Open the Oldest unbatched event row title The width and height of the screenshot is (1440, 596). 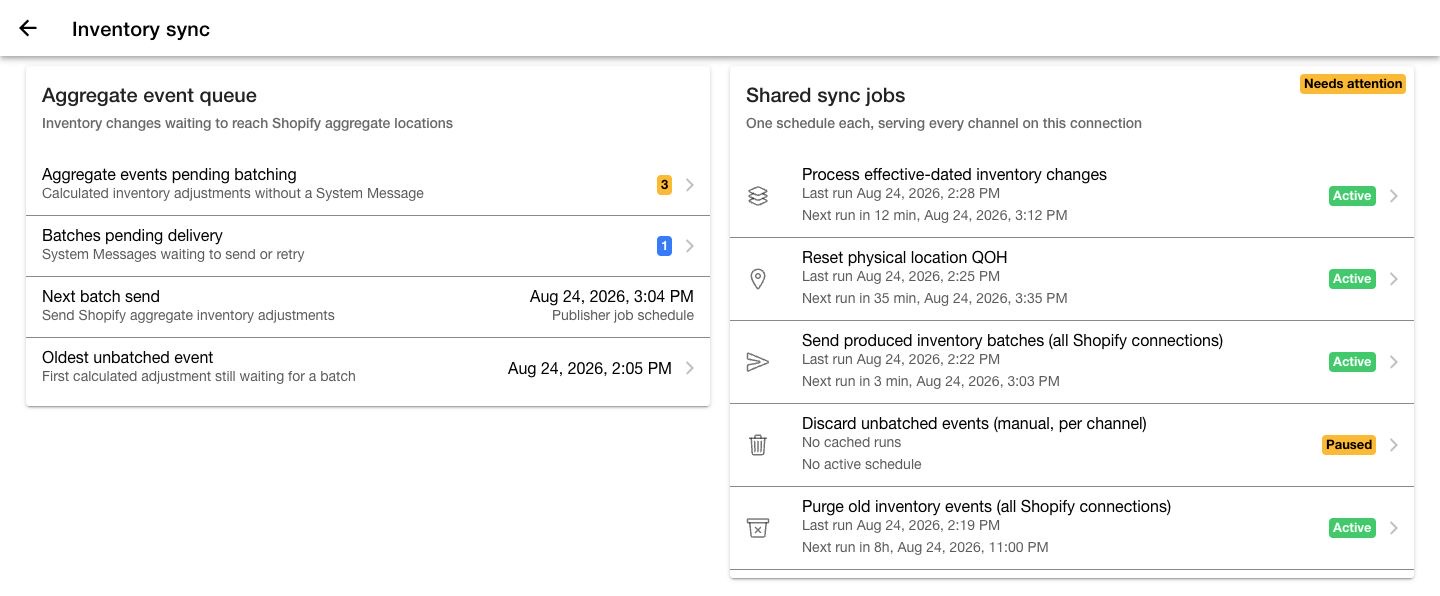[127, 357]
